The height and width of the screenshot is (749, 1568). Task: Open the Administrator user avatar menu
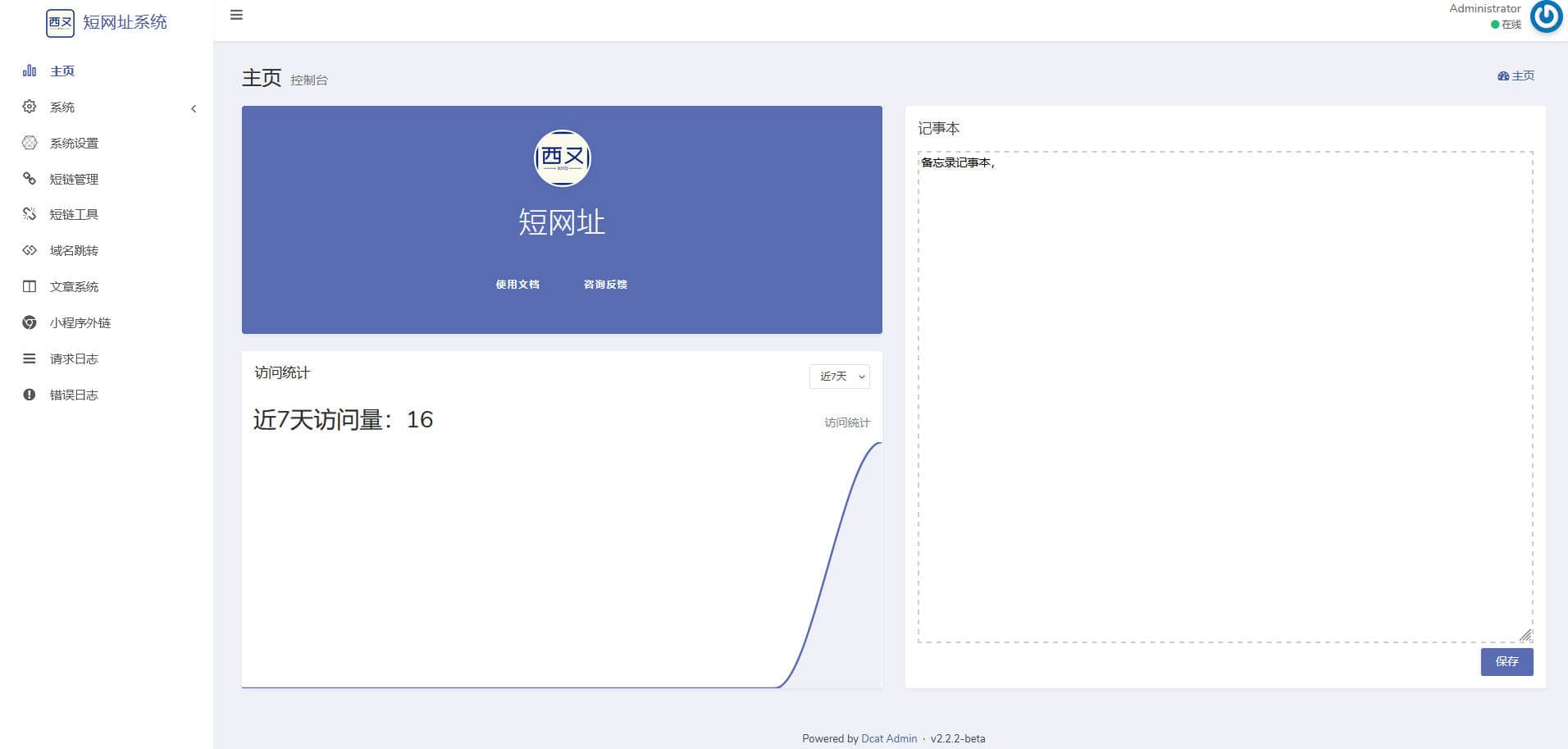[x=1546, y=16]
